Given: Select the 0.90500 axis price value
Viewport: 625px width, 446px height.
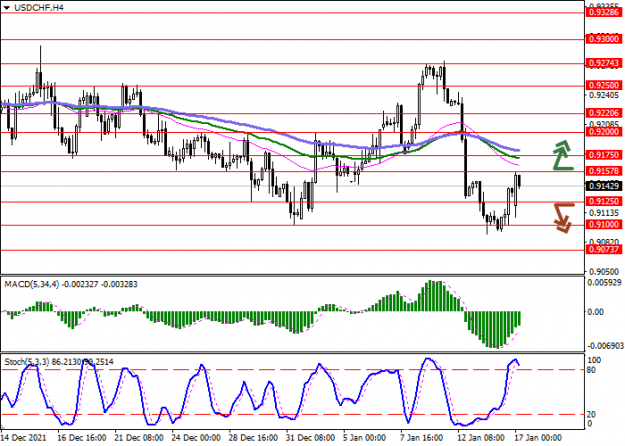Looking at the screenshot, I should tap(604, 272).
